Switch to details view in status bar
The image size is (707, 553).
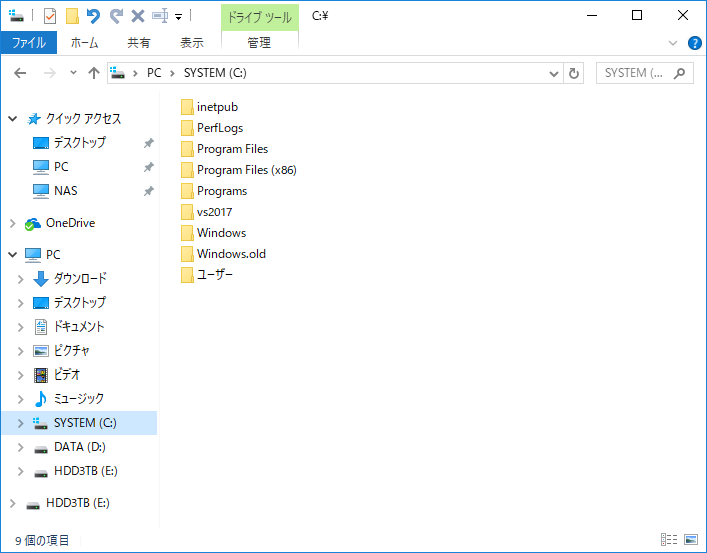tap(669, 539)
